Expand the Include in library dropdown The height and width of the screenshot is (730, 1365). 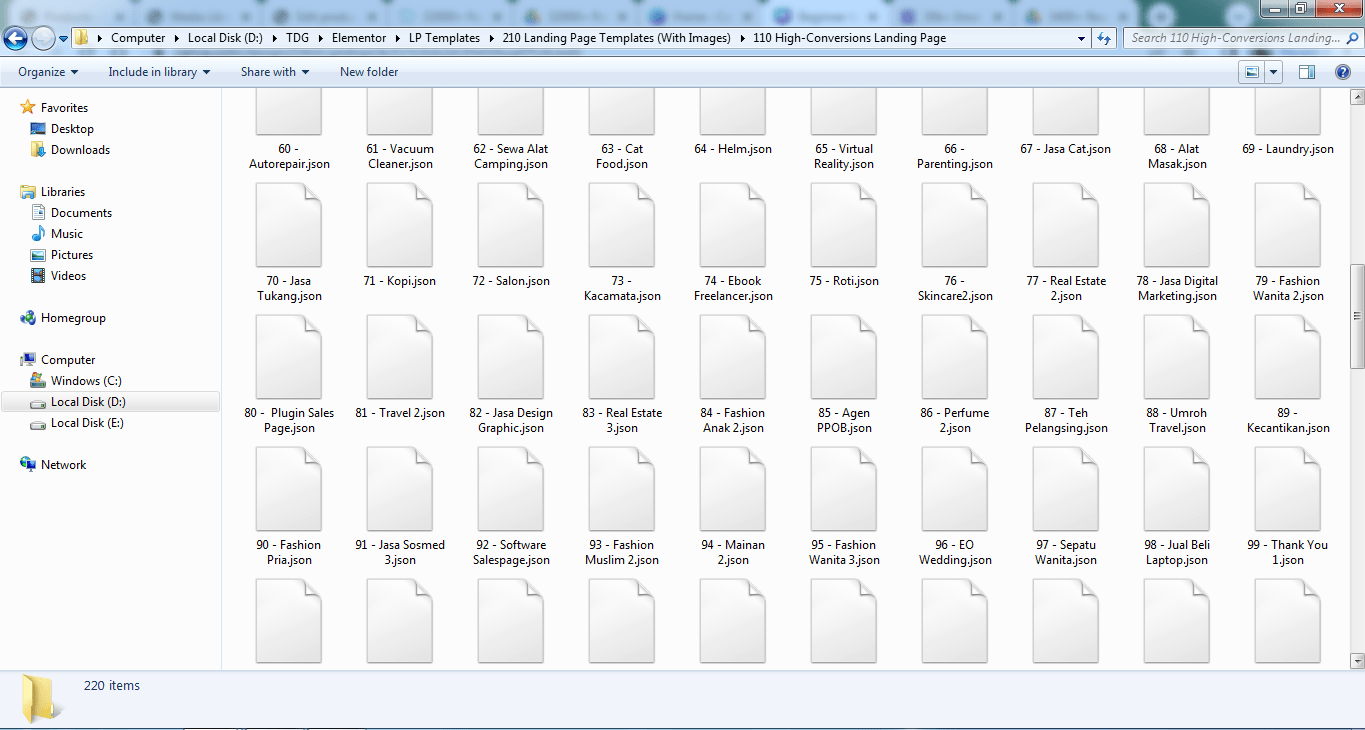click(159, 72)
